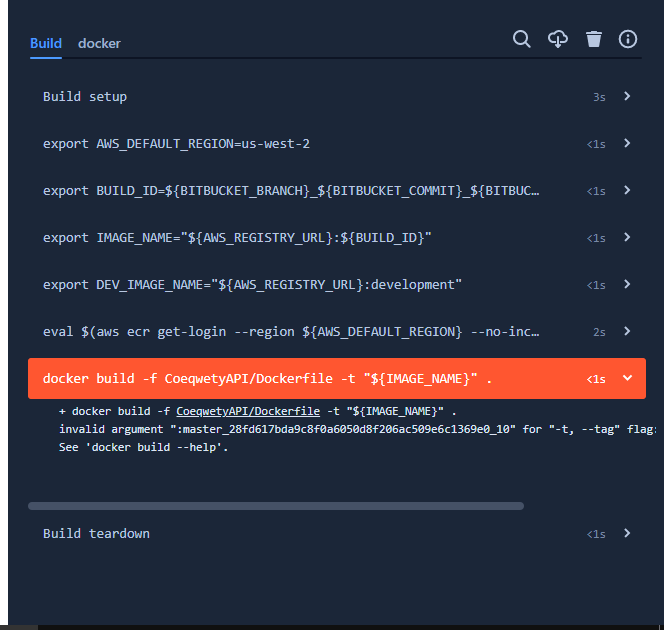Download the build log via cloud icon
Image resolution: width=664 pixels, height=630 pixels.
pos(558,39)
